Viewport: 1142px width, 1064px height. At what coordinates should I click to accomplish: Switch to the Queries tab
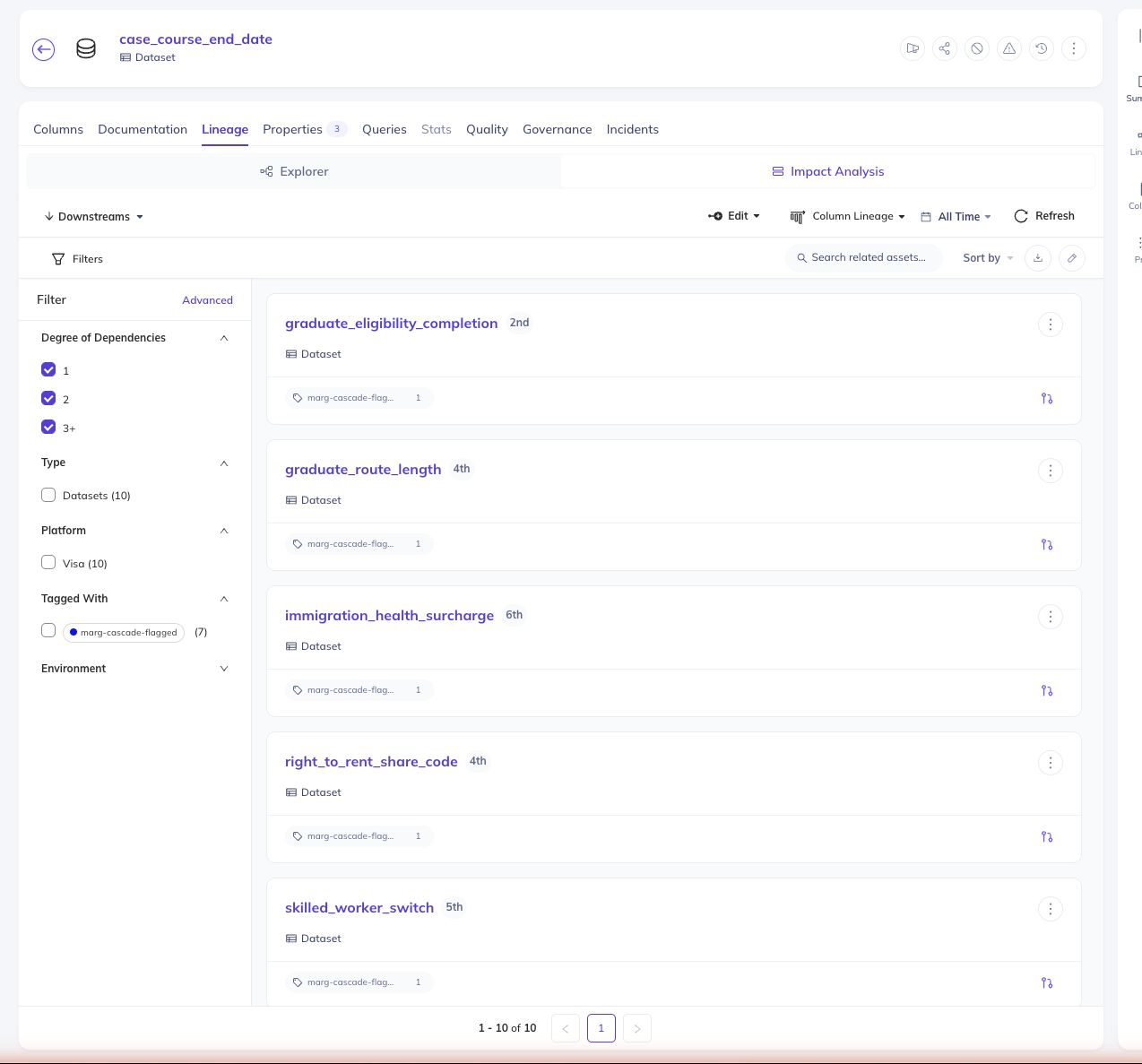pos(385,129)
